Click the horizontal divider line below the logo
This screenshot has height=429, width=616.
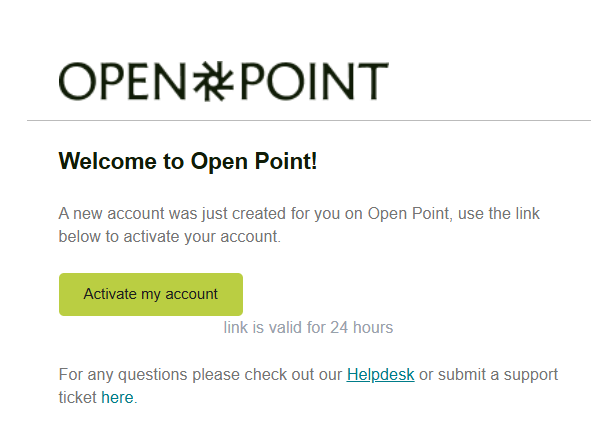coord(308,121)
